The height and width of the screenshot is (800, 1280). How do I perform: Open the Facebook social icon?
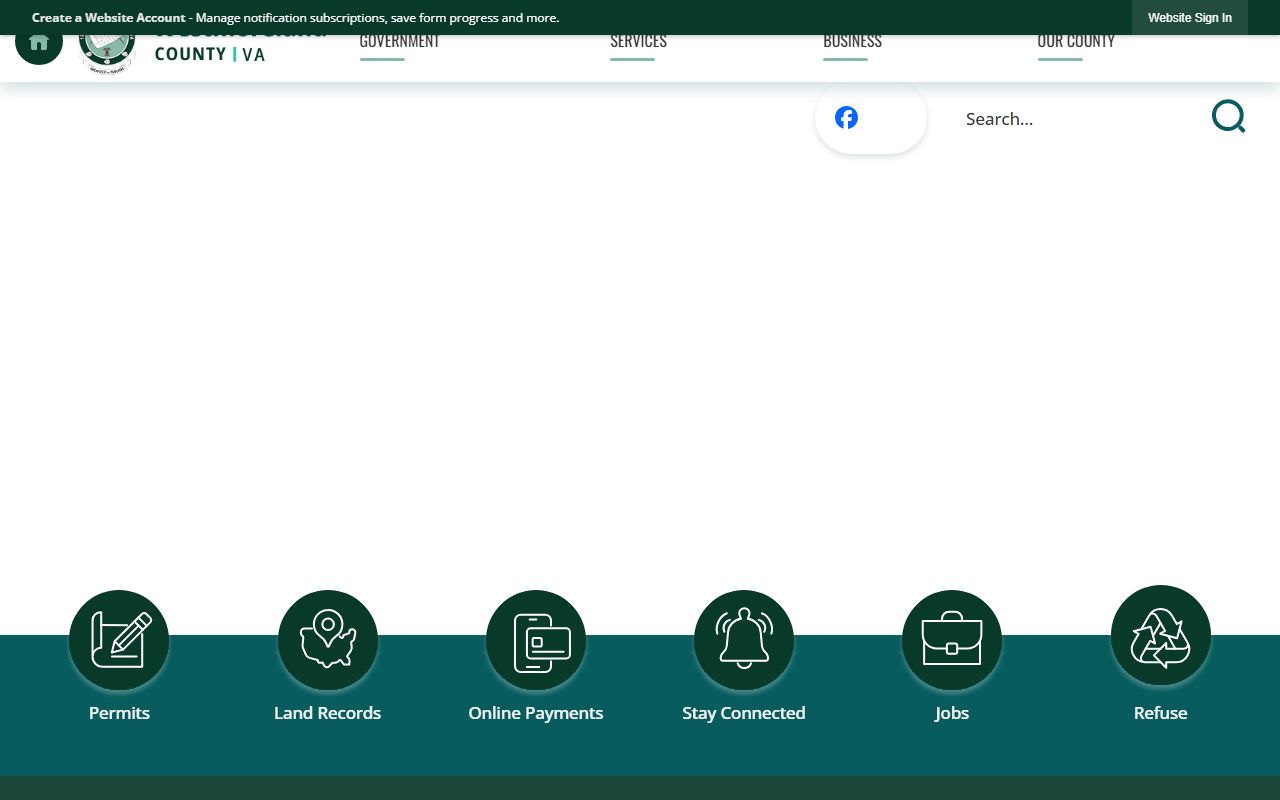(846, 118)
